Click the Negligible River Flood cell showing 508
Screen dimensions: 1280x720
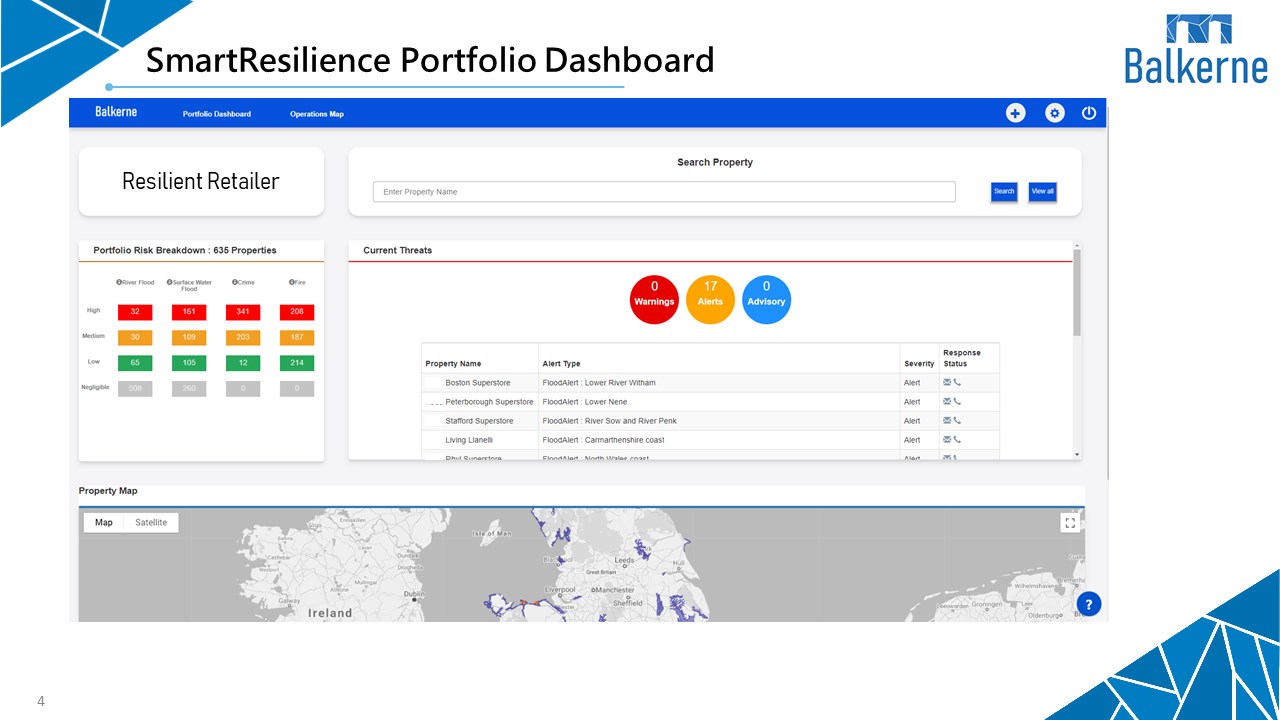(x=135, y=388)
